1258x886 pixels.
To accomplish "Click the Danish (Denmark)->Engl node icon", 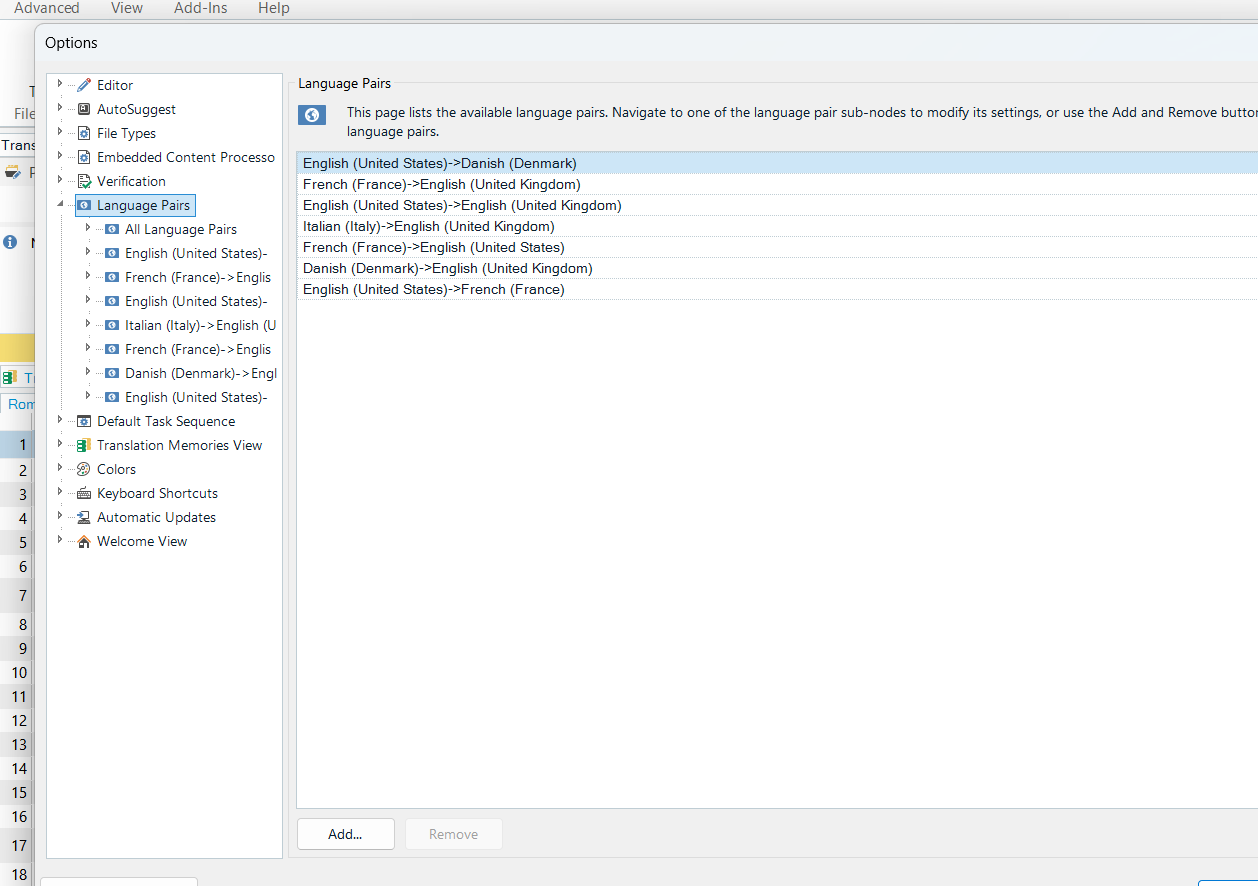I will (x=112, y=373).
